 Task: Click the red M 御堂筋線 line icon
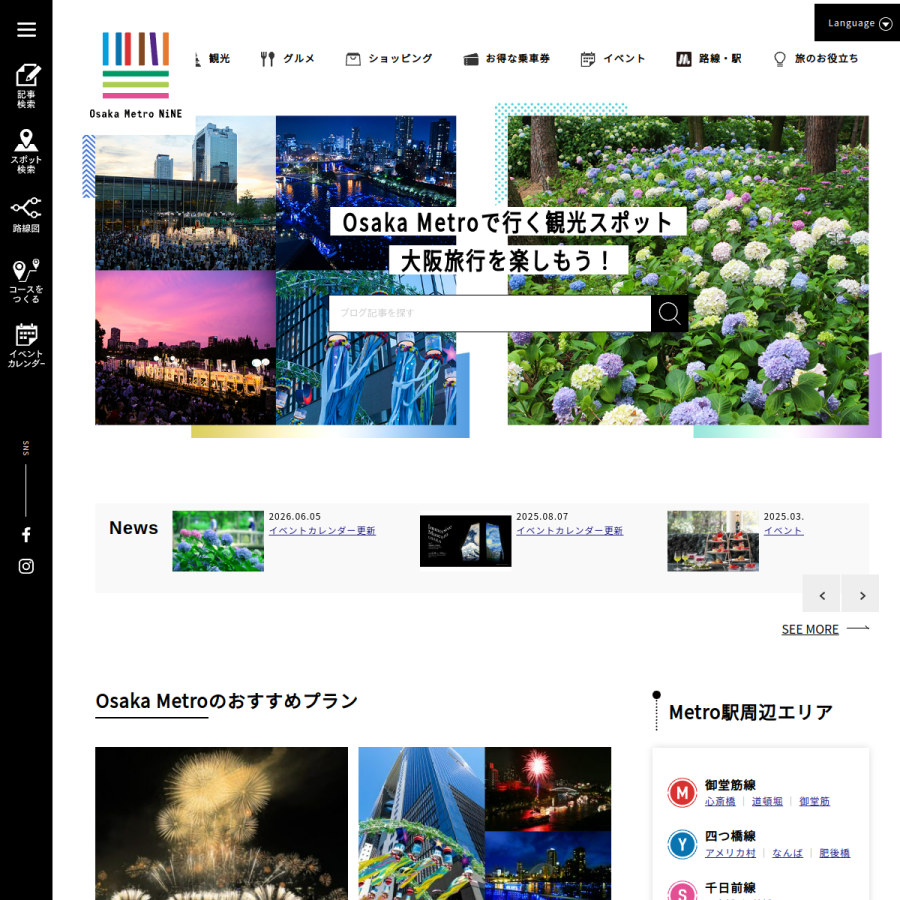point(682,793)
